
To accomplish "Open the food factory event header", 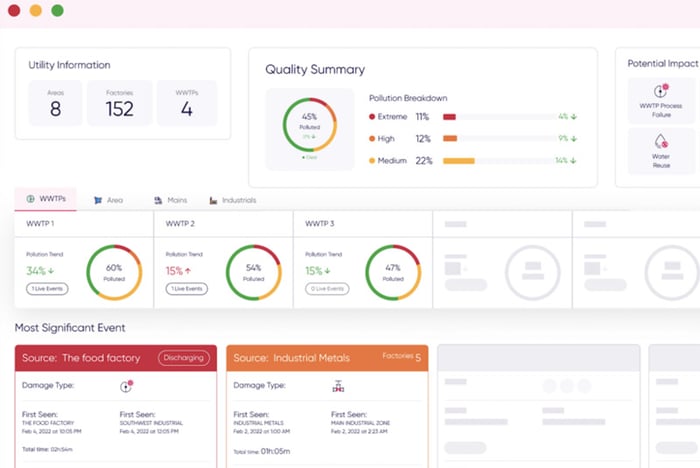I will tap(116, 358).
